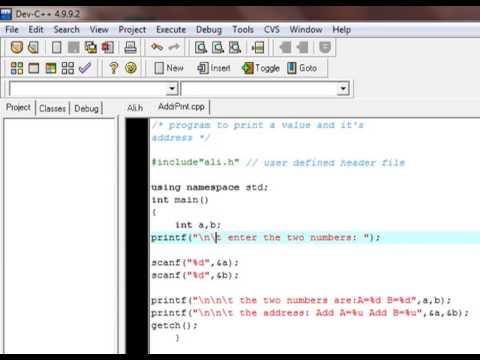Click the Compile four-squares icon
480x360 pixels.
click(17, 68)
